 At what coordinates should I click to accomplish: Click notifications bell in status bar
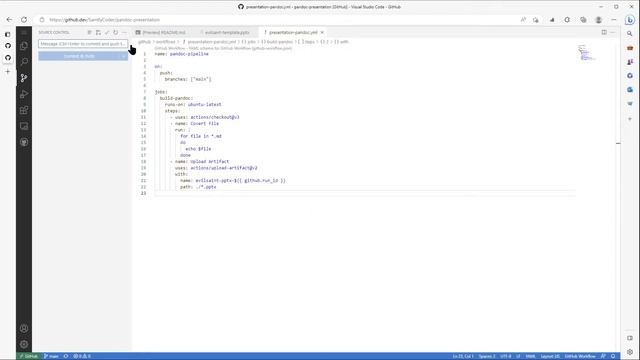[x=613, y=356]
